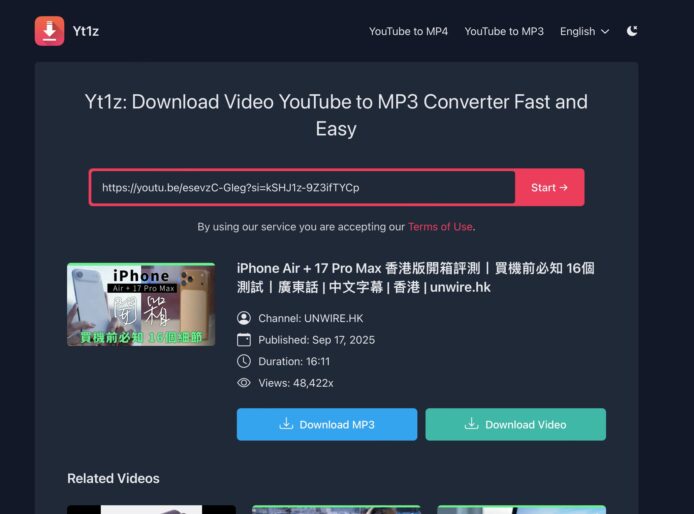Click the Yt1z brand name text

pyautogui.click(x=86, y=31)
